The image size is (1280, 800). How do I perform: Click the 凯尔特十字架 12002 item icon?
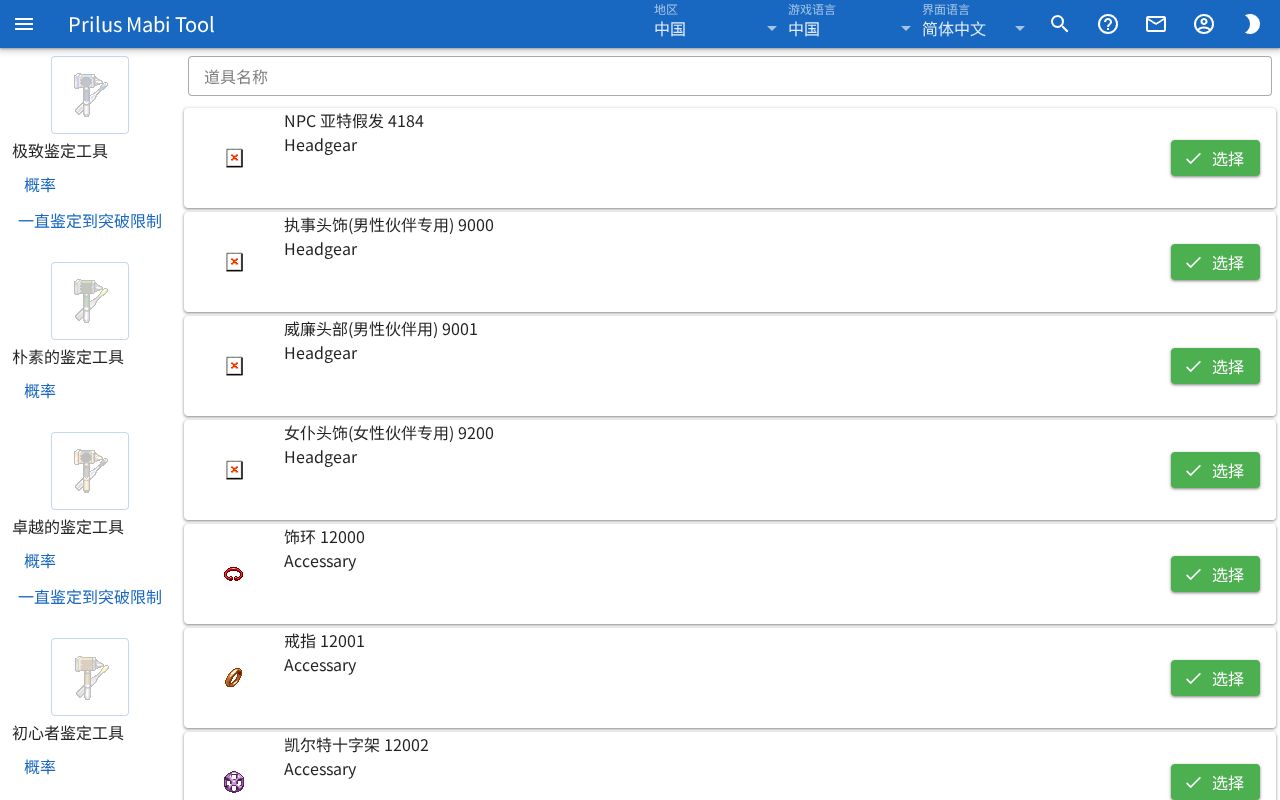[x=234, y=782]
